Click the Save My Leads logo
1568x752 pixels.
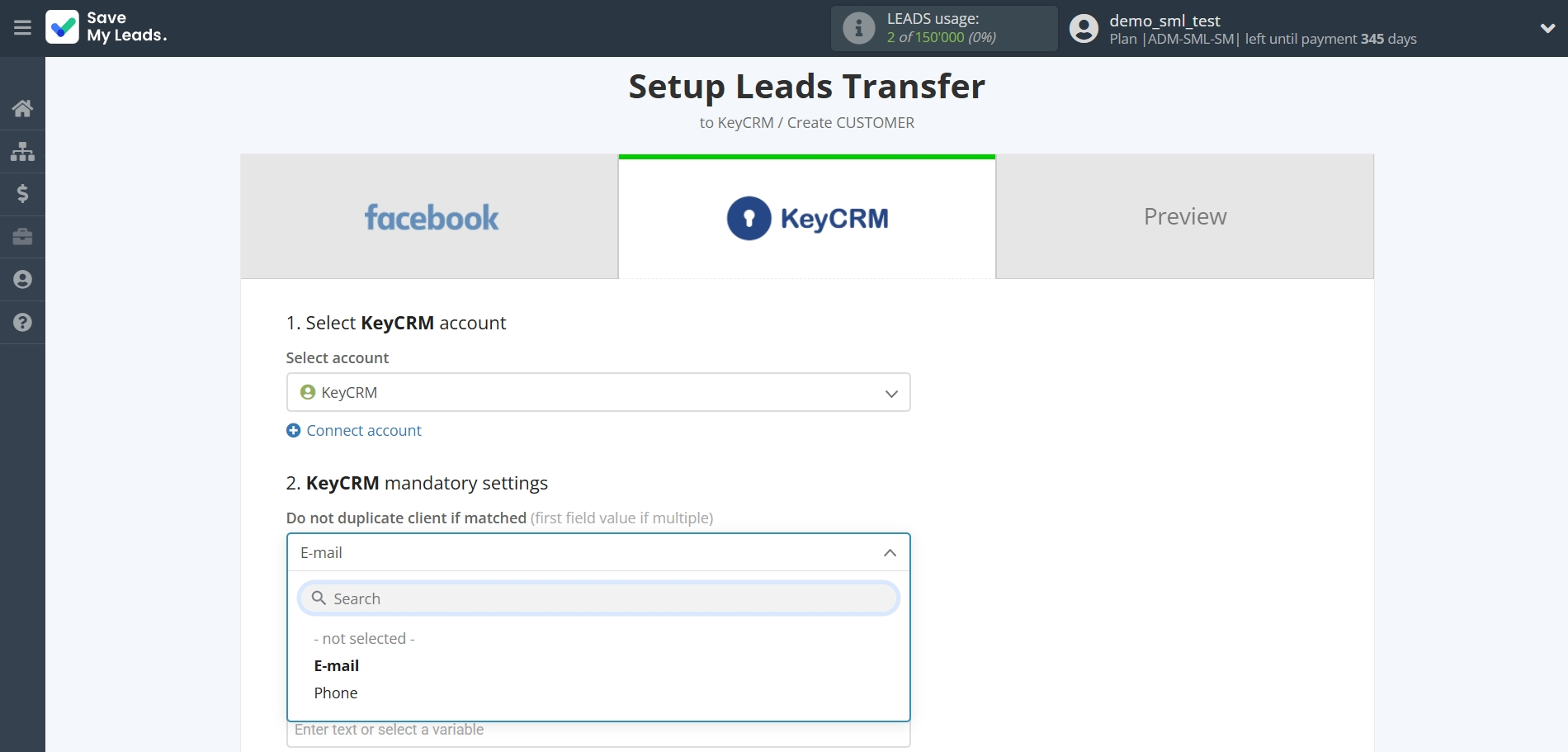106,27
